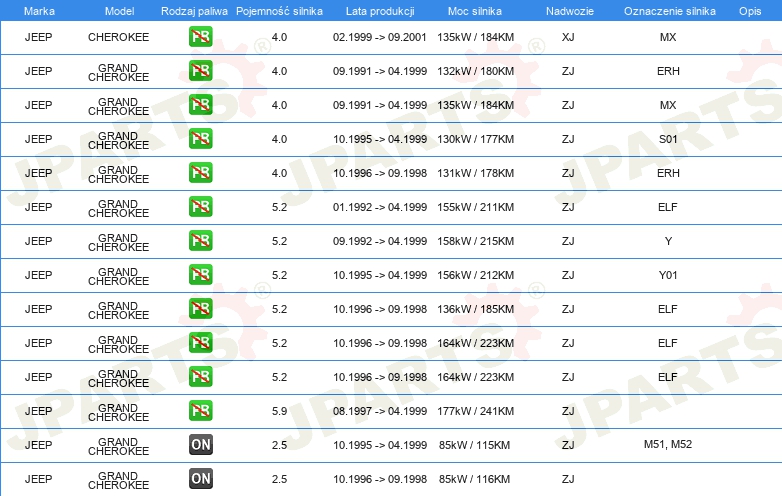Select the M51, M52 engine code cell

tap(668, 444)
